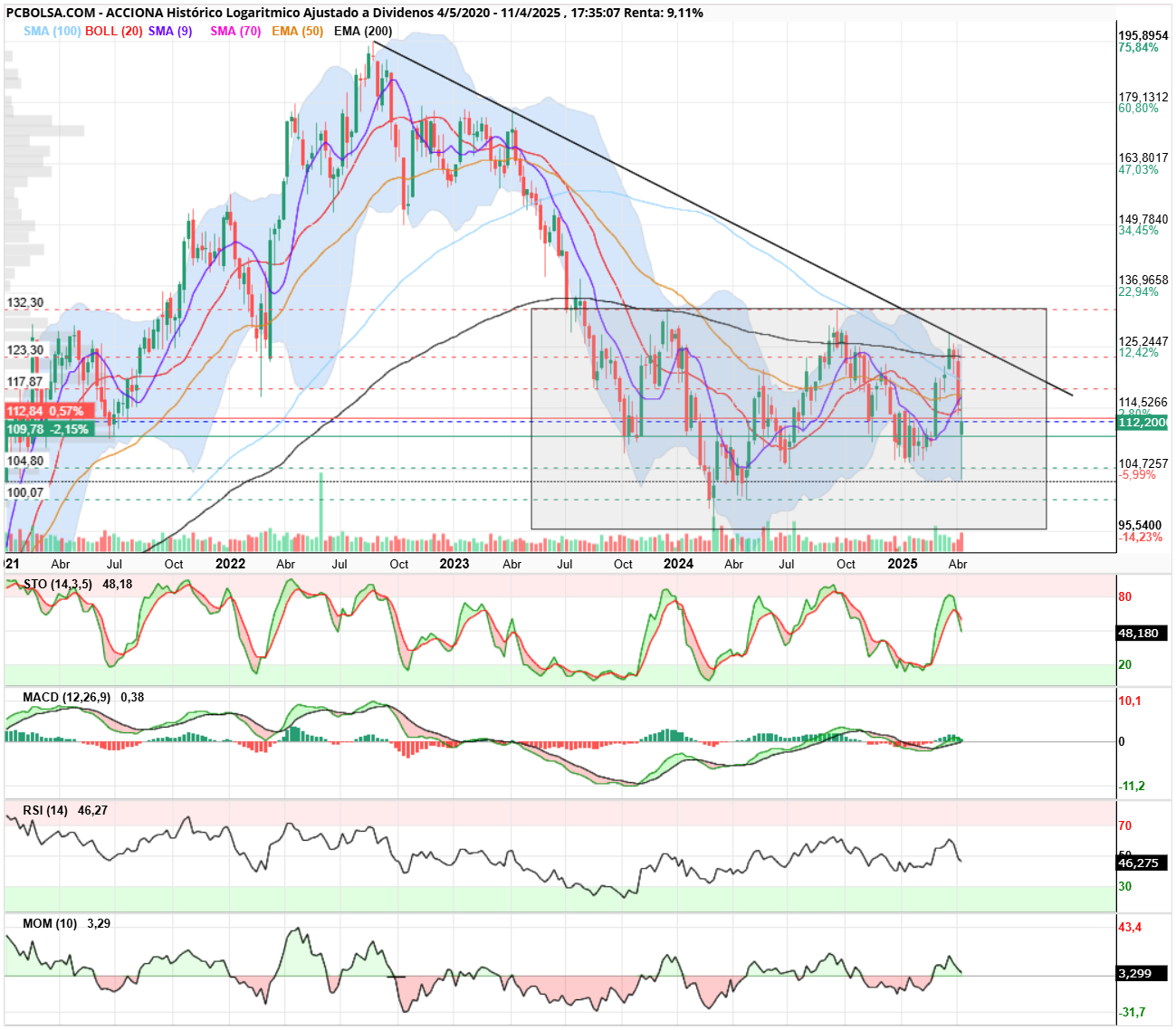Click the green 109,78 -2,15% price tag
Image resolution: width=1176 pixels, height=1030 pixels.
[49, 429]
